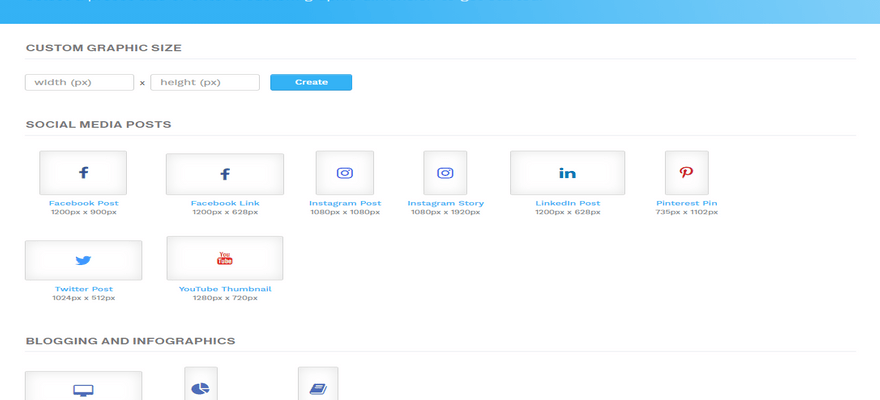Click the Facebook Post thumbnail icon
The width and height of the screenshot is (880, 400).
(x=83, y=173)
